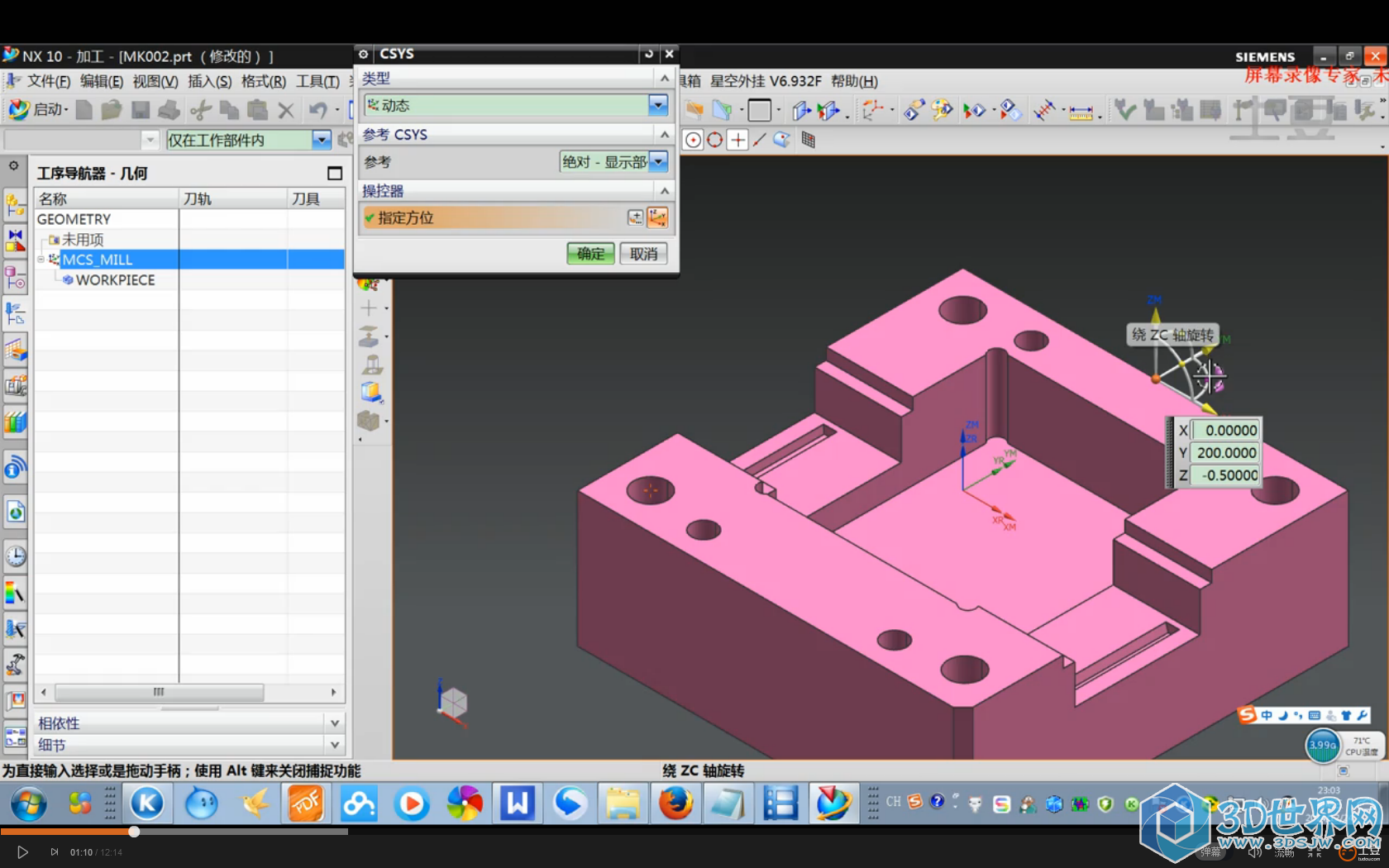Viewport: 1389px width, 868px height.
Task: Toggle the intersection cross snap icon
Action: click(737, 140)
